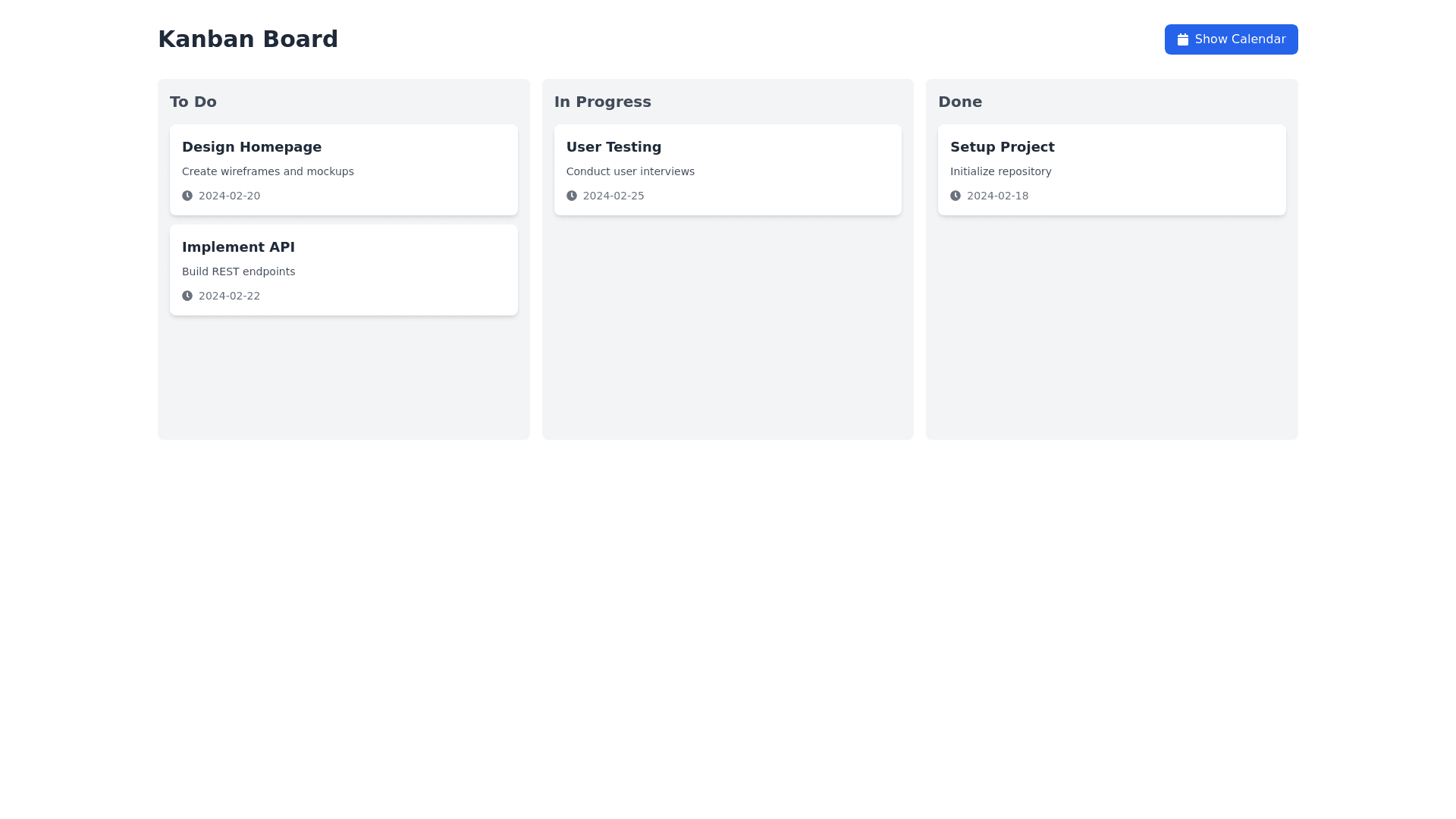Screen dimensions: 1456x819
Task: Click the To Do column heading
Action: 193,102
